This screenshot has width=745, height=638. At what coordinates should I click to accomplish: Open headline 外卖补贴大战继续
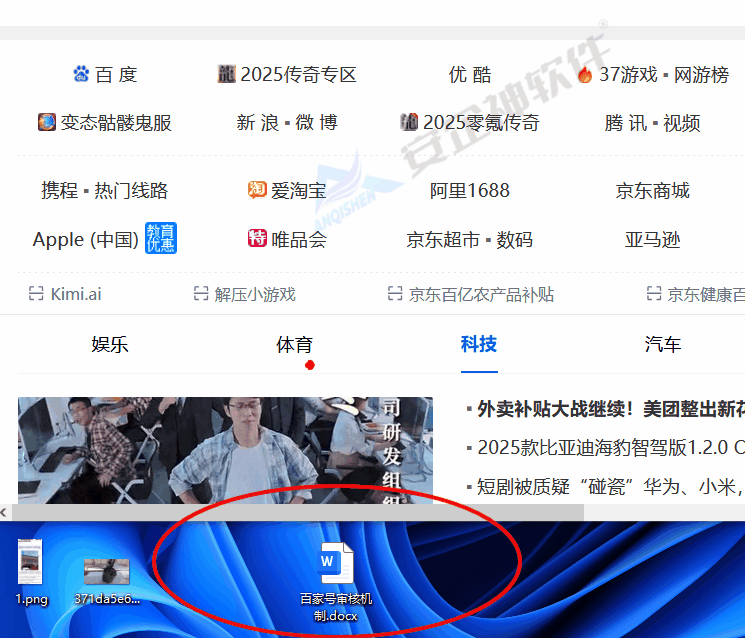point(611,409)
